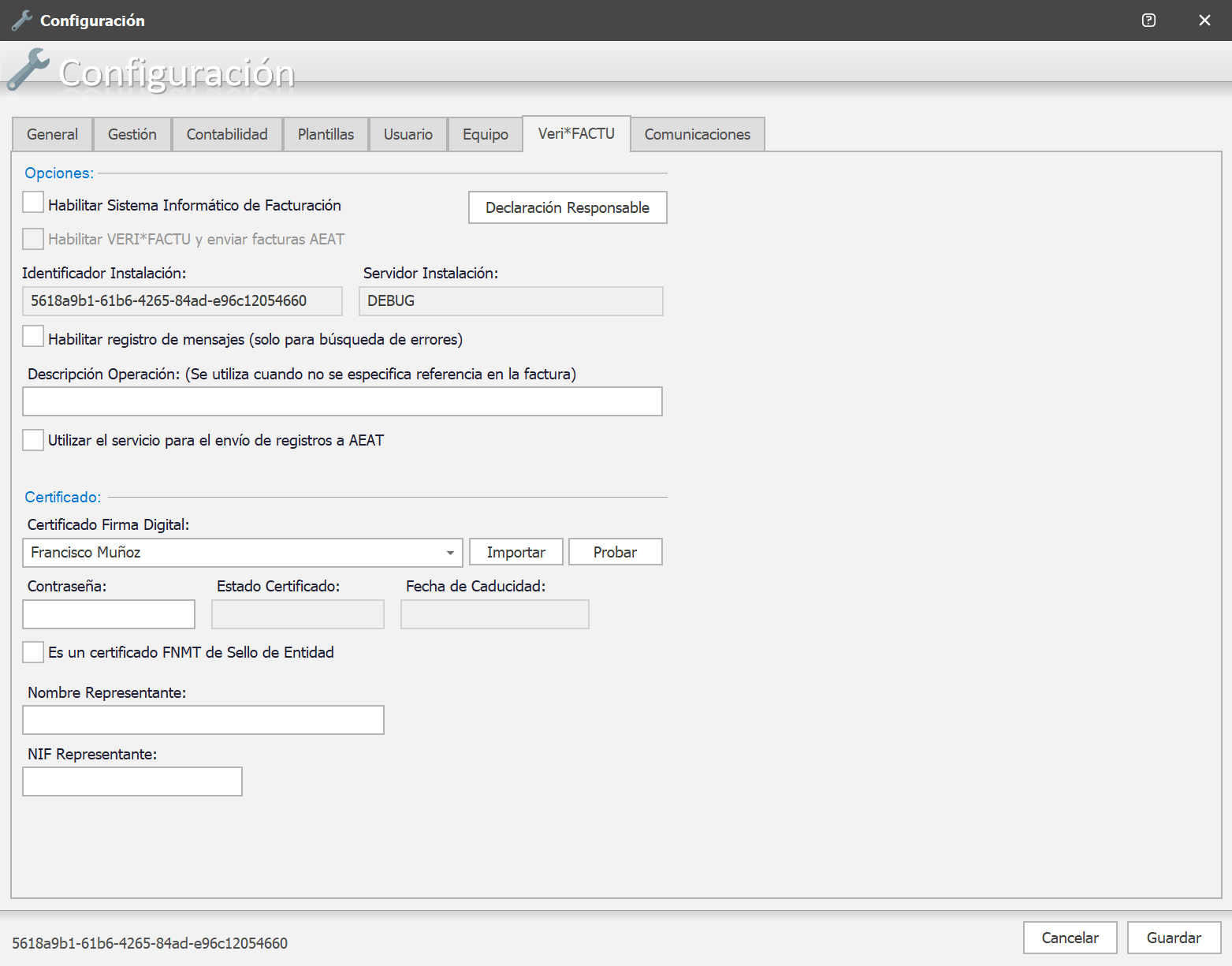Click the Opciones section heading

point(59,173)
